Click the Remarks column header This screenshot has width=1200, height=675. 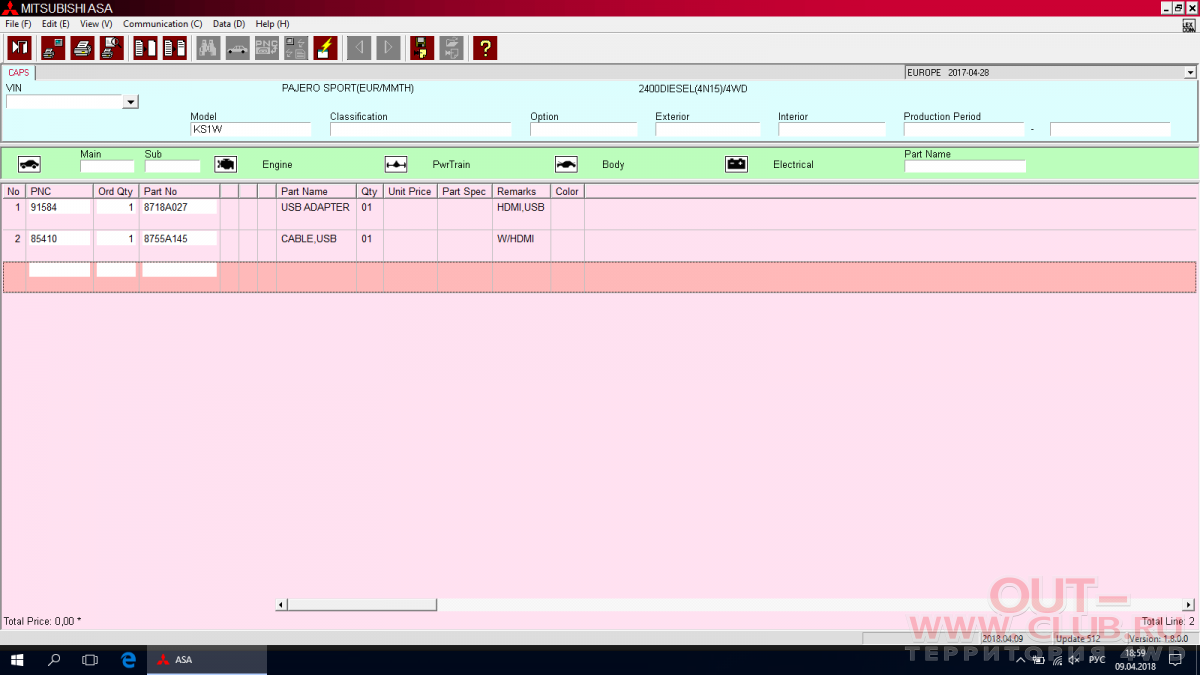tap(521, 191)
